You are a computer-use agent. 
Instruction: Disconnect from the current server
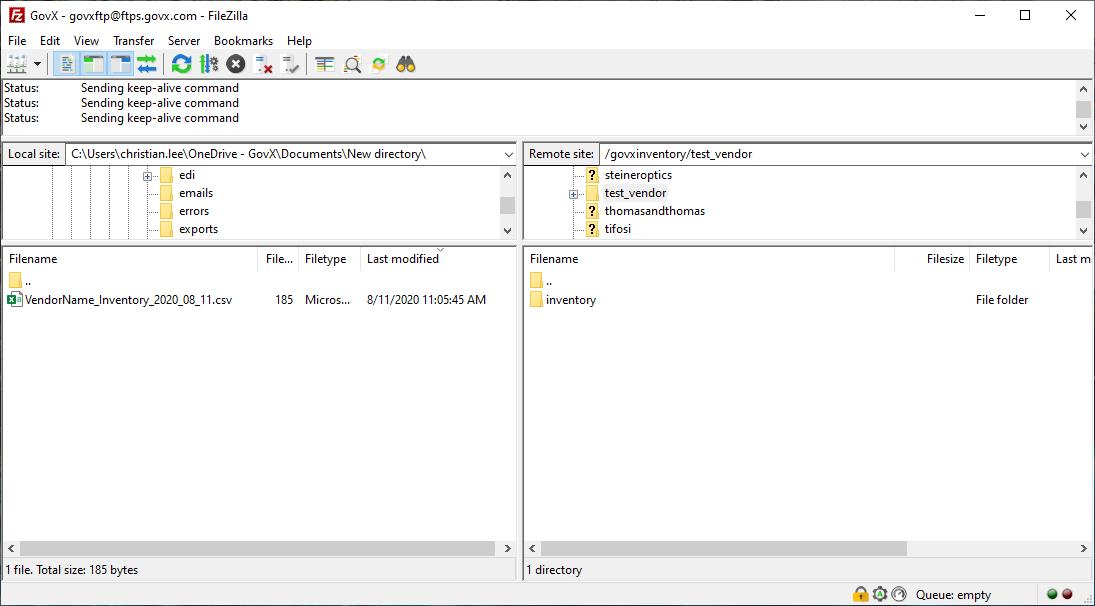tap(263, 65)
